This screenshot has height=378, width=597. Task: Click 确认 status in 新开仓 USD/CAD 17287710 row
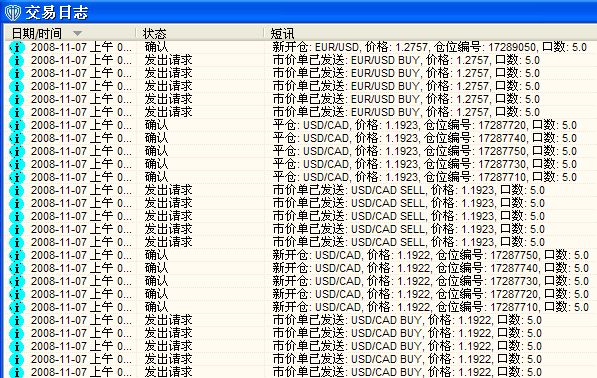[x=156, y=307]
